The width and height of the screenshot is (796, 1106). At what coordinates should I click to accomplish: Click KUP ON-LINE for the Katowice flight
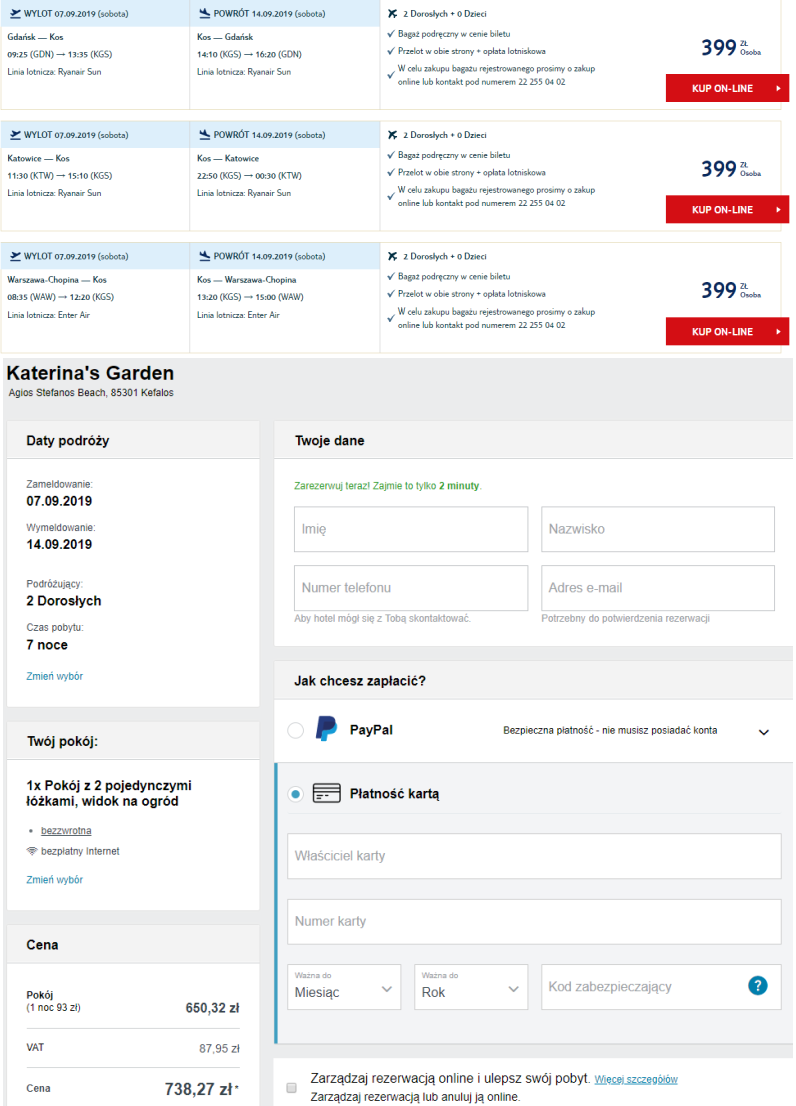[x=727, y=210]
